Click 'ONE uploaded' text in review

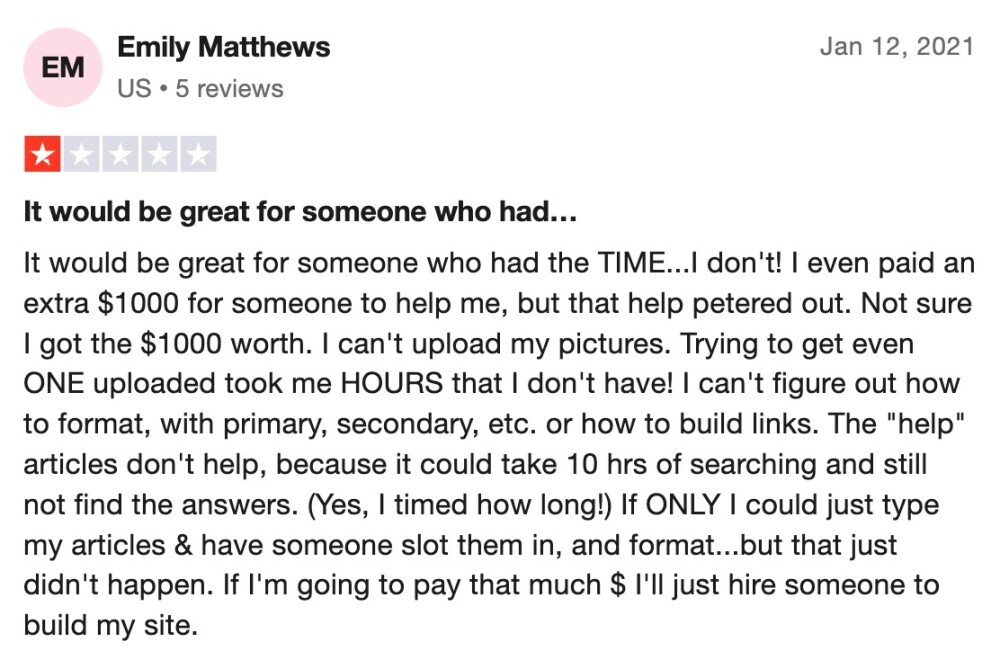(121, 384)
